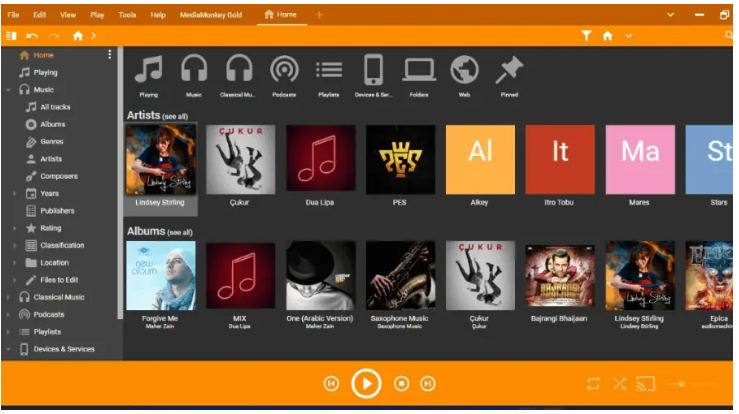Open the sidebar three-dot options menu
Image resolution: width=739 pixels, height=414 pixels.
coord(110,55)
